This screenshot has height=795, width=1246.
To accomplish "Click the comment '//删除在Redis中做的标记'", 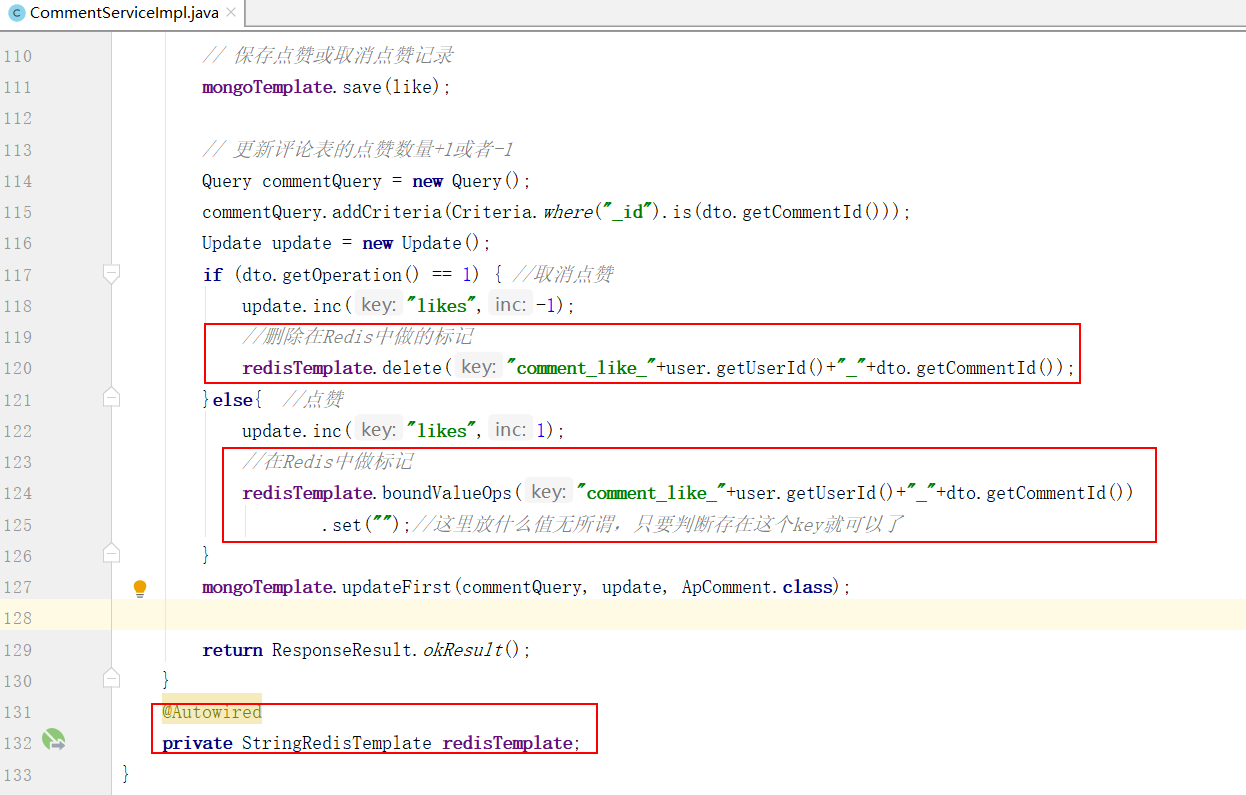I will 357,337.
